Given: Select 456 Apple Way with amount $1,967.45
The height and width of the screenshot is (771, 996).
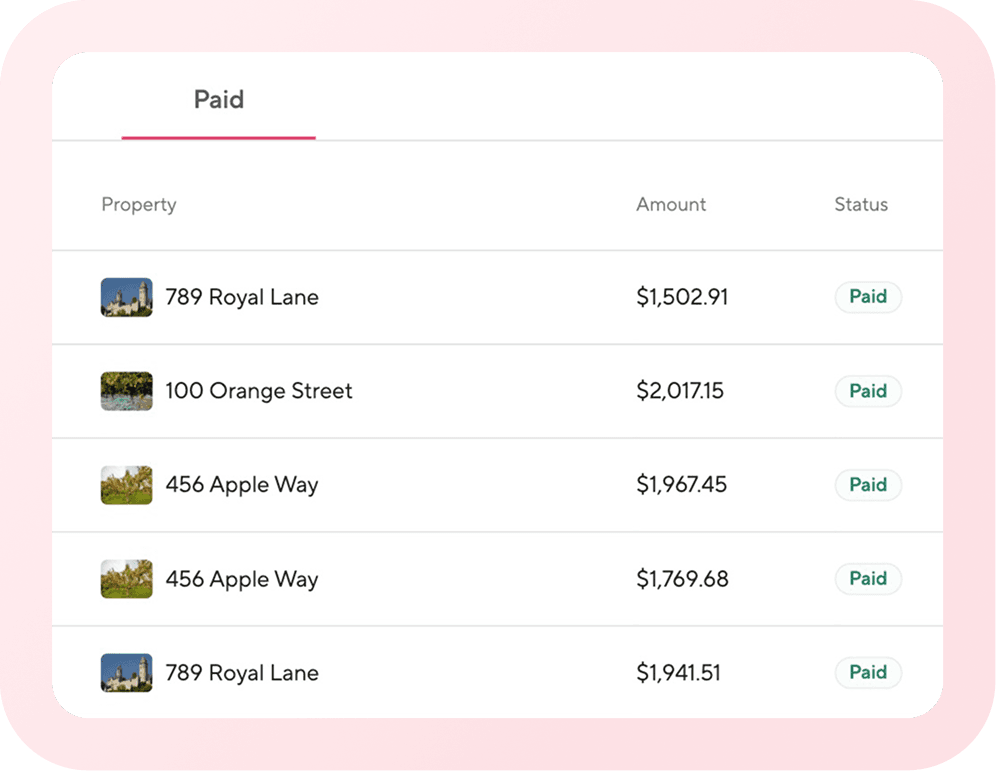Looking at the screenshot, I should point(242,485).
